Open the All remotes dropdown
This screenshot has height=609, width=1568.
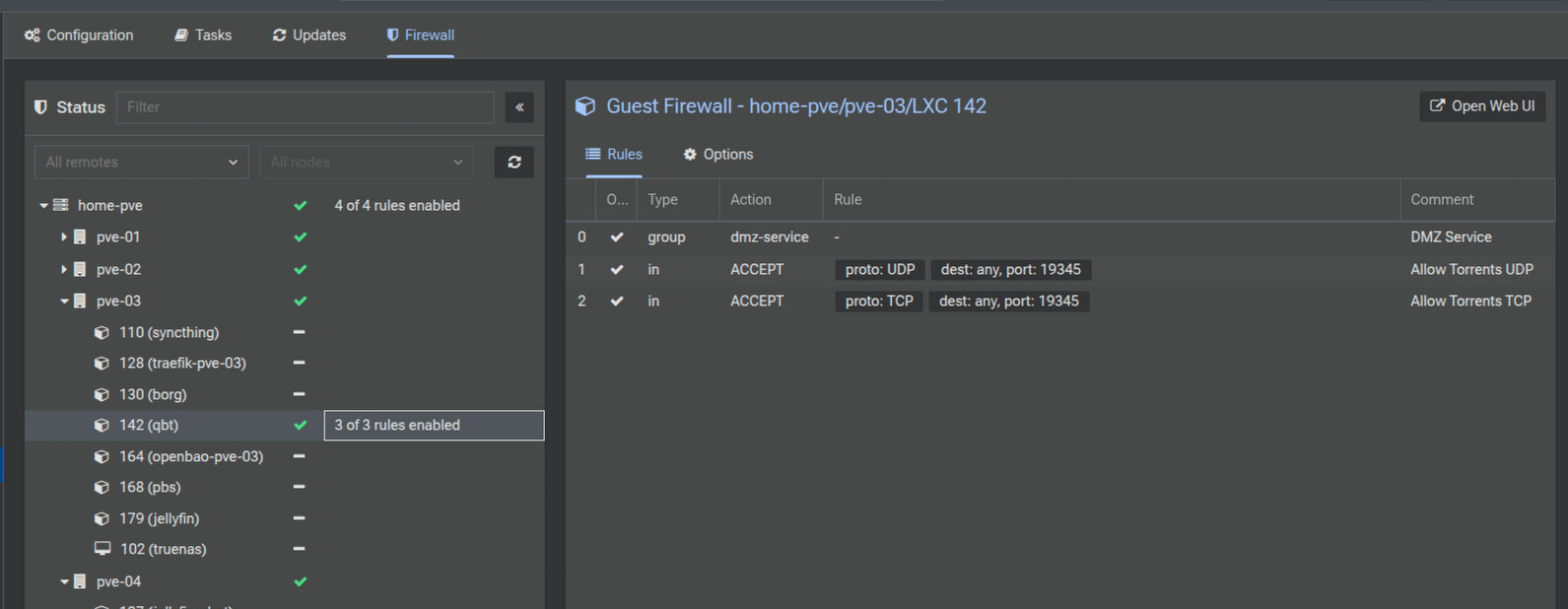pyautogui.click(x=142, y=163)
